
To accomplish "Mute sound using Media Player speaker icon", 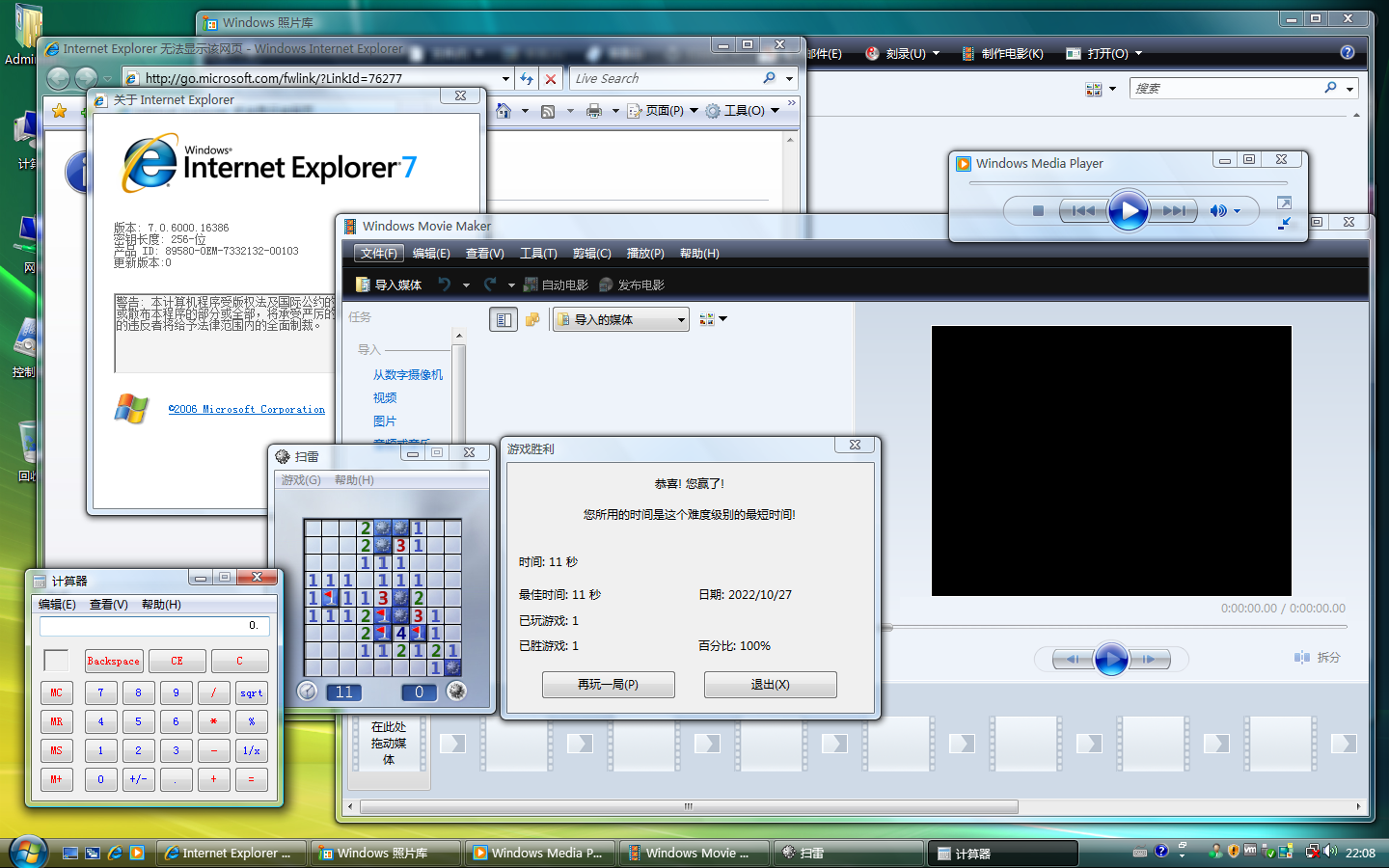I will (1218, 211).
